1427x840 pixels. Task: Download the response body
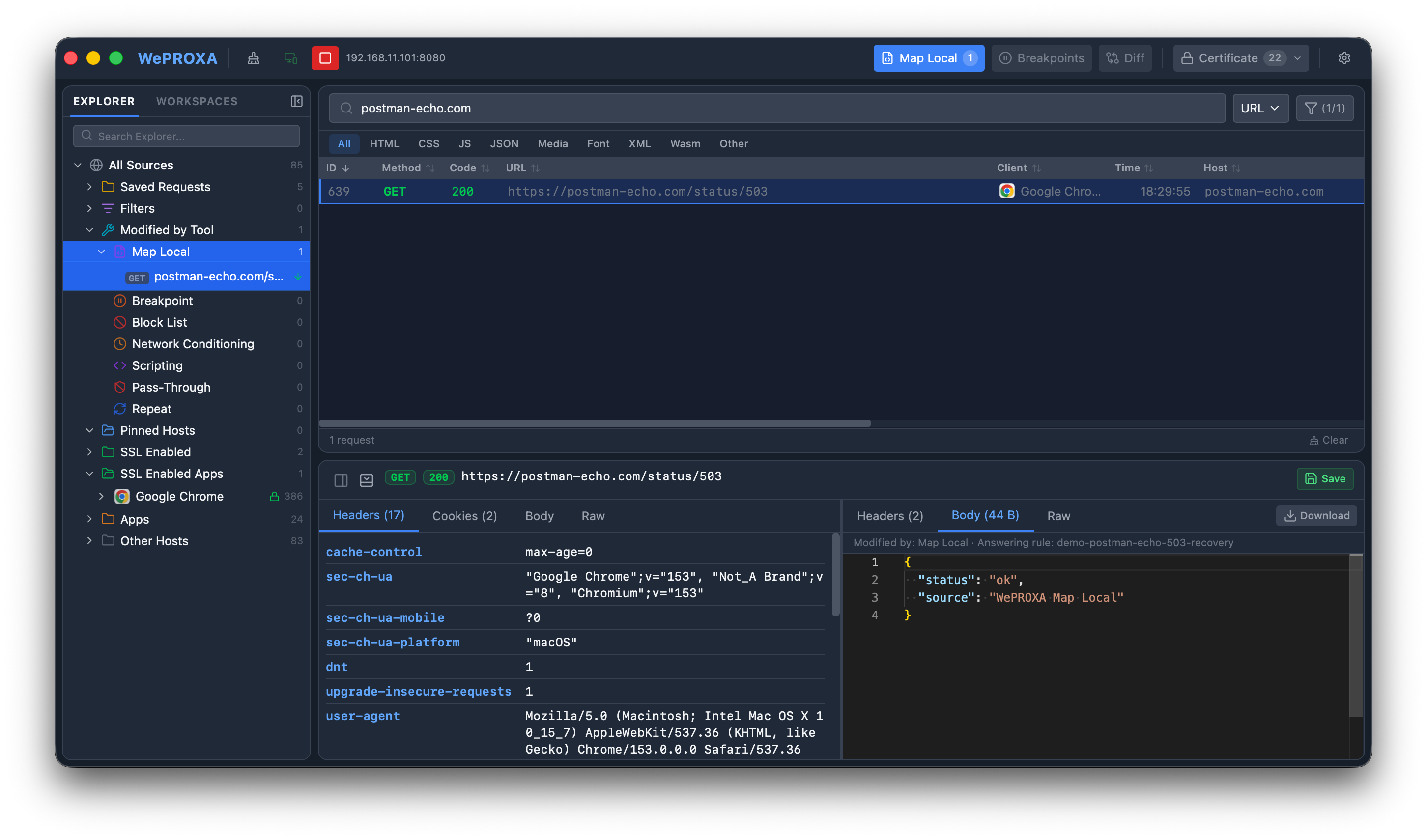click(1316, 516)
